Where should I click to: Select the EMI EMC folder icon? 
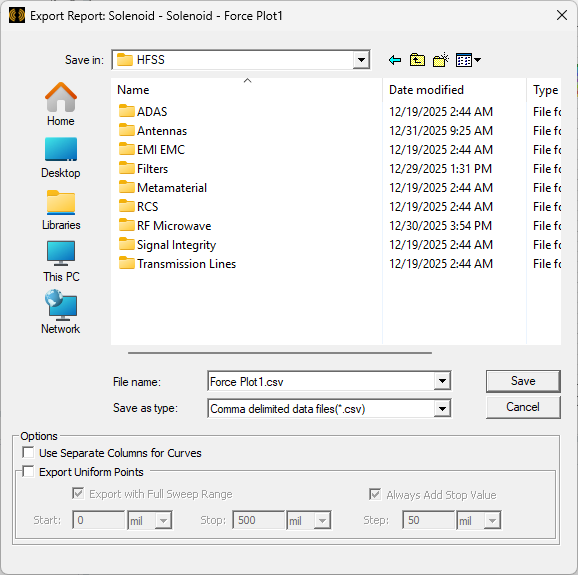126,149
